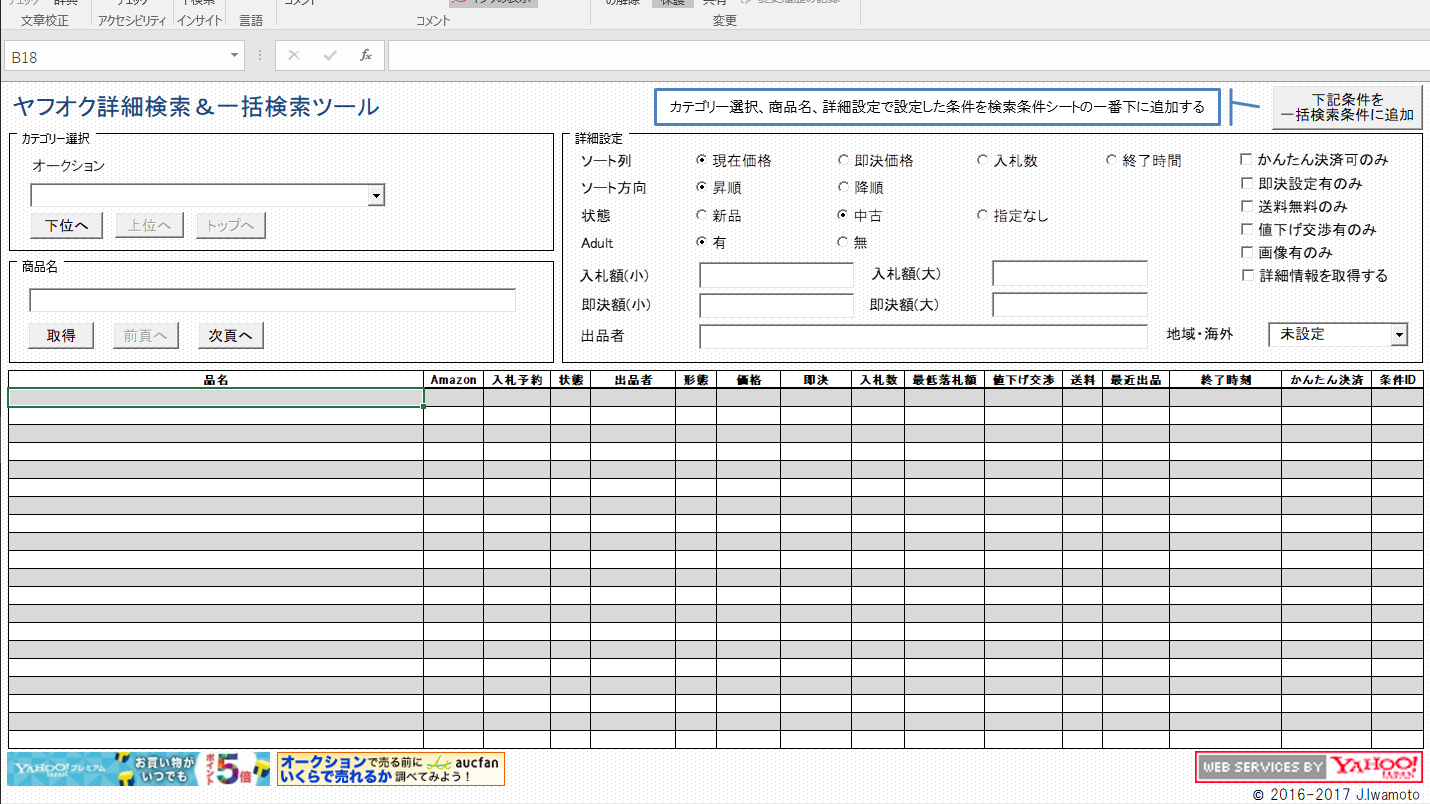This screenshot has height=804, width=1430.
Task: Click the insert function fx icon
Action: click(x=366, y=56)
